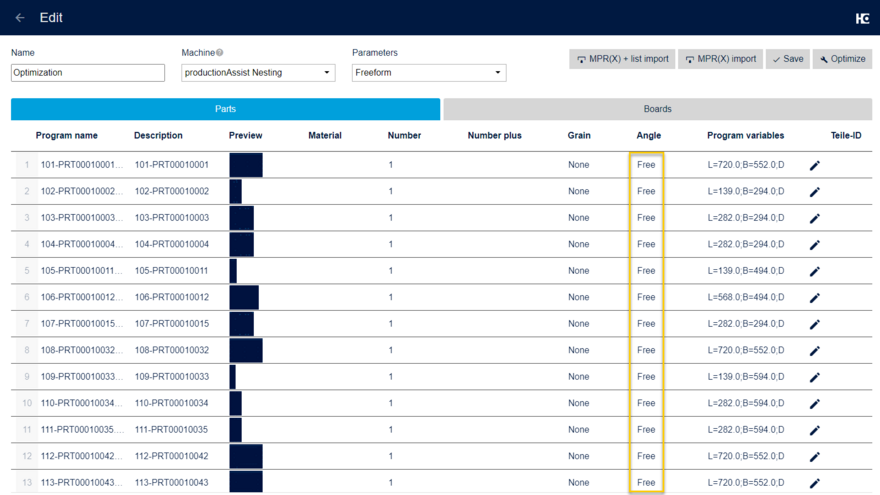Click the back arrow in header

tap(20, 18)
